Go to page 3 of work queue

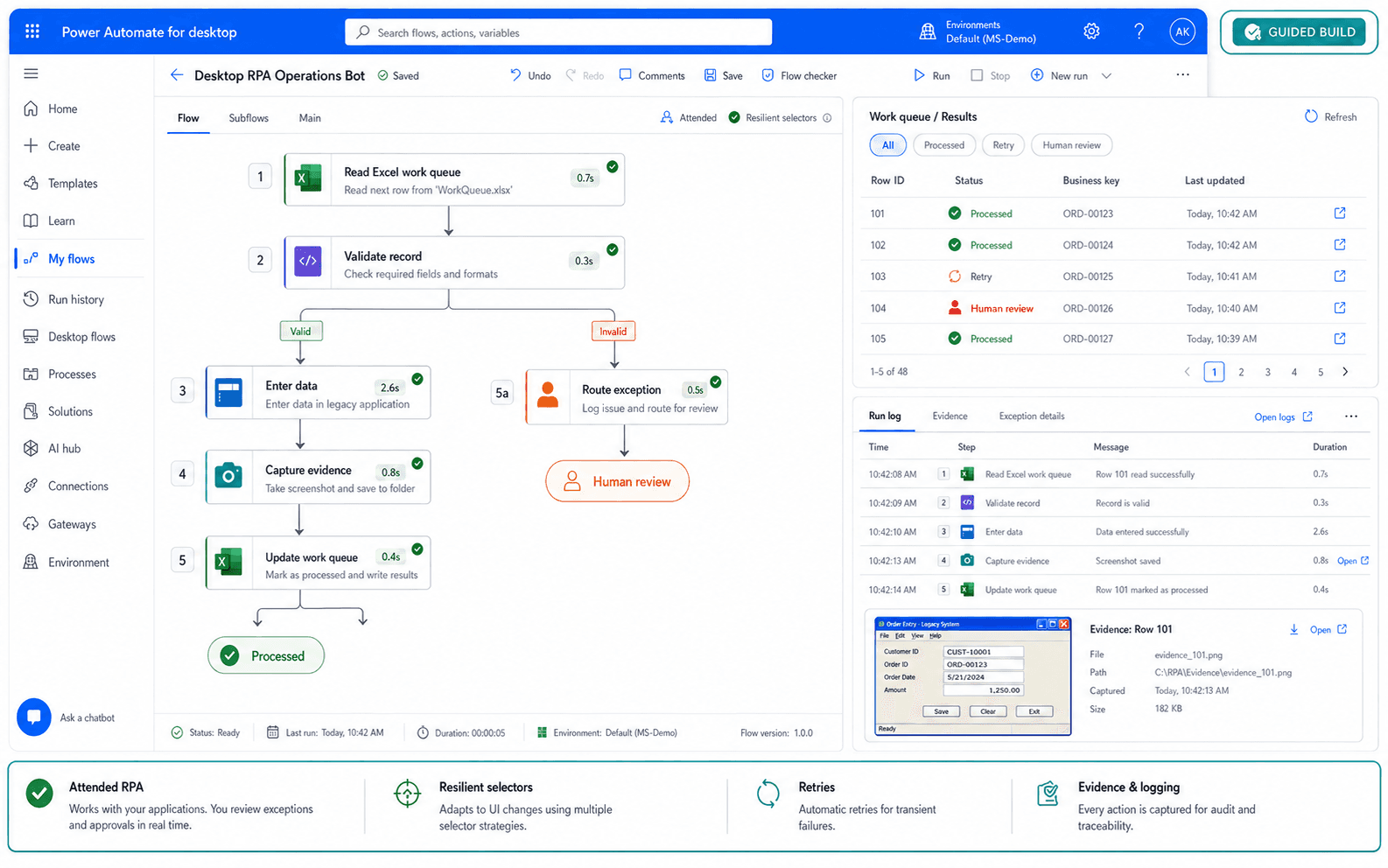(1267, 372)
